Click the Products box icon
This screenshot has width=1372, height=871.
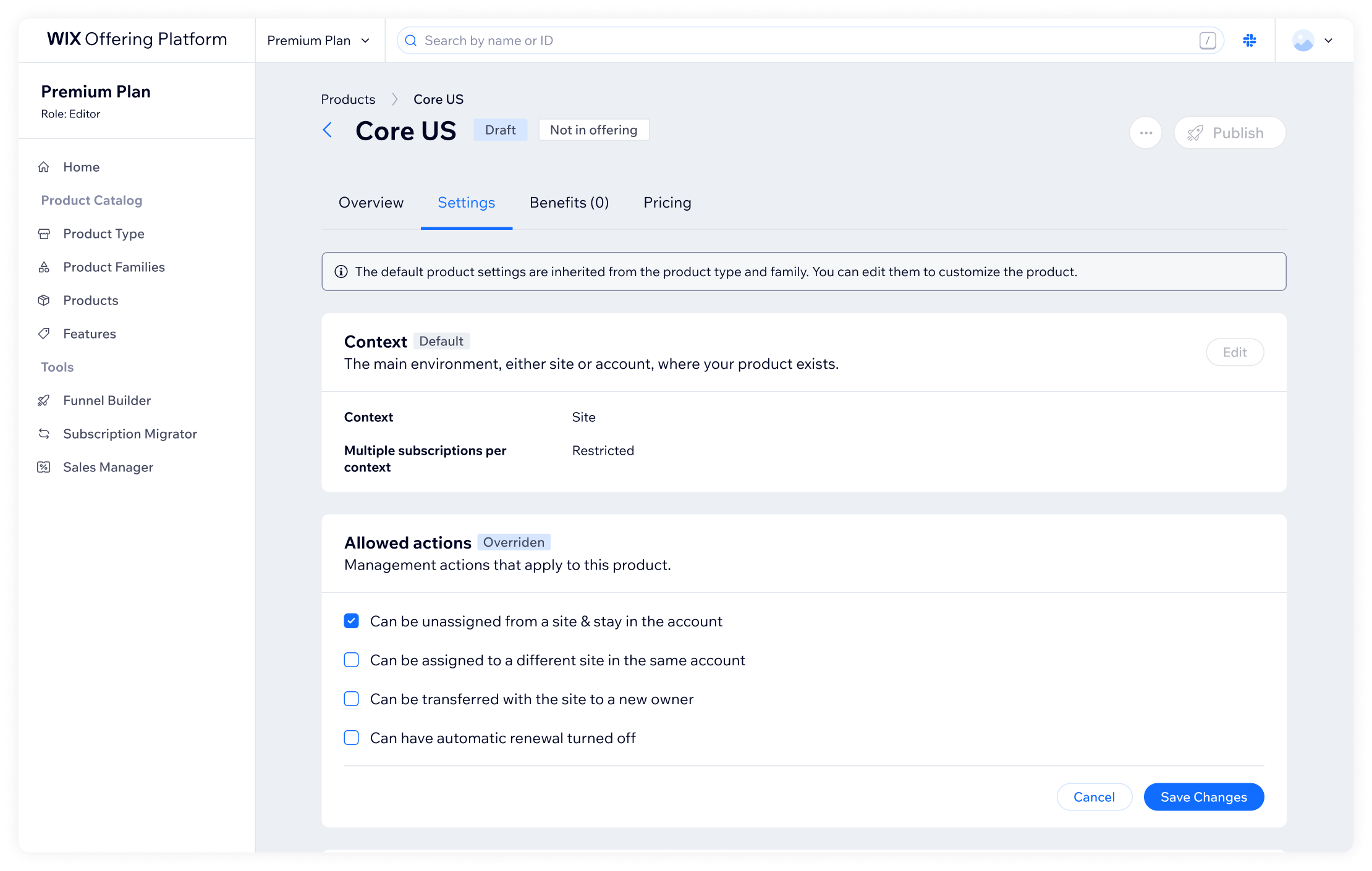[44, 300]
